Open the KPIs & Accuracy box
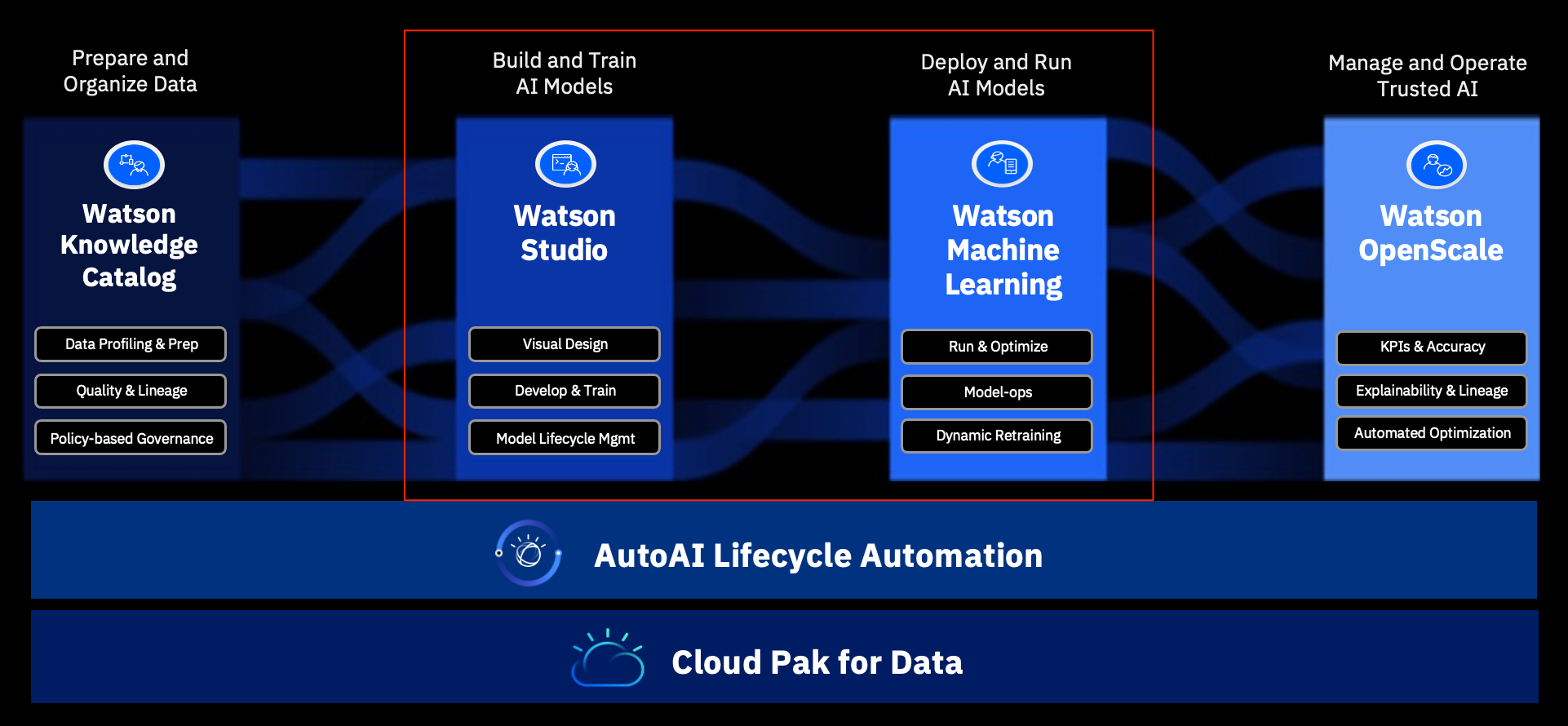Image resolution: width=1568 pixels, height=726 pixels. click(x=1432, y=348)
